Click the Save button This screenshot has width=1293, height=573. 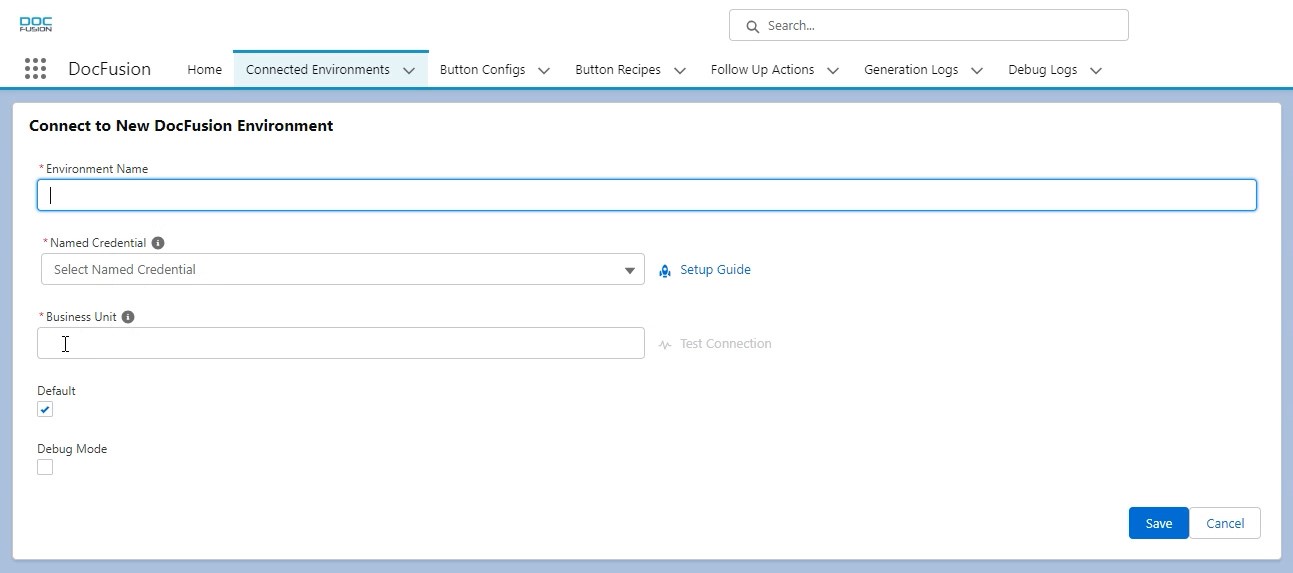pos(1158,523)
